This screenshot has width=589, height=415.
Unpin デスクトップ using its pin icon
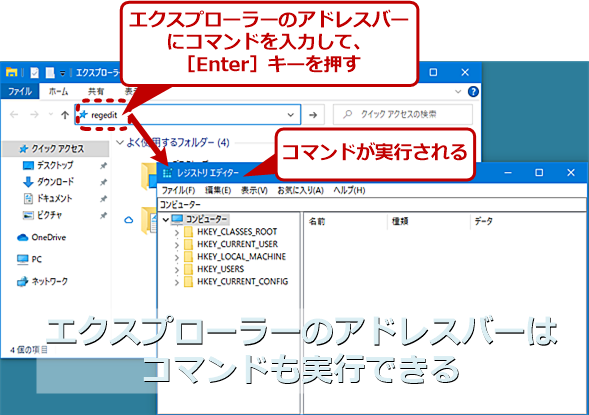(x=103, y=166)
